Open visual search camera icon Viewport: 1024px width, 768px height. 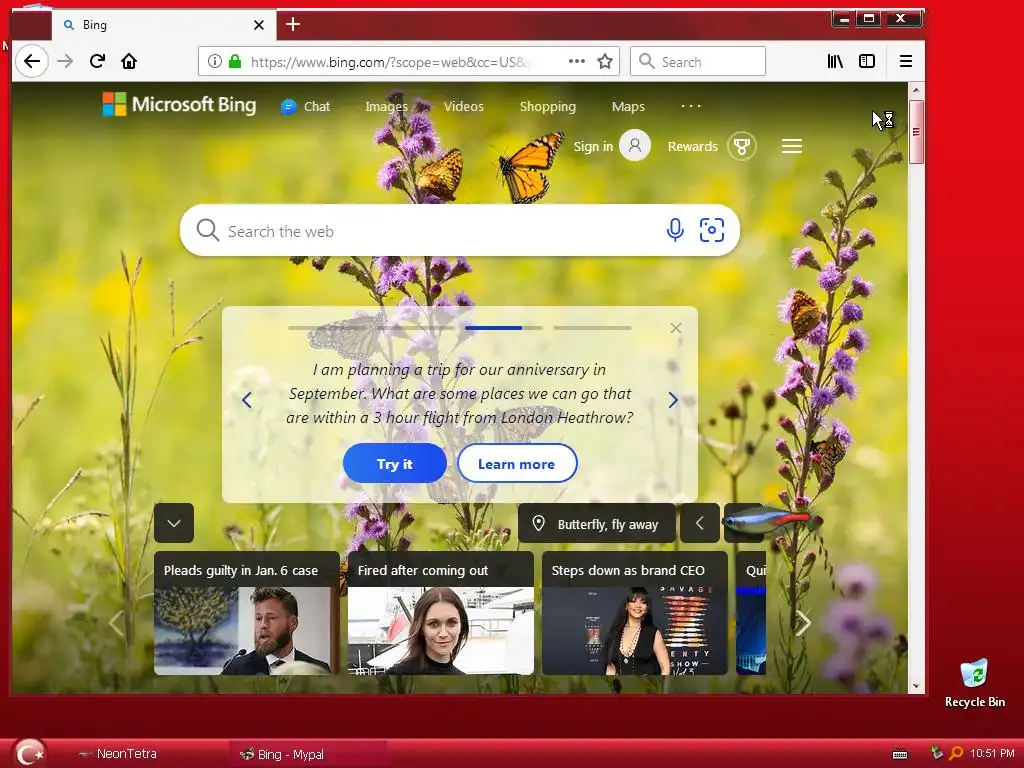[x=712, y=230]
